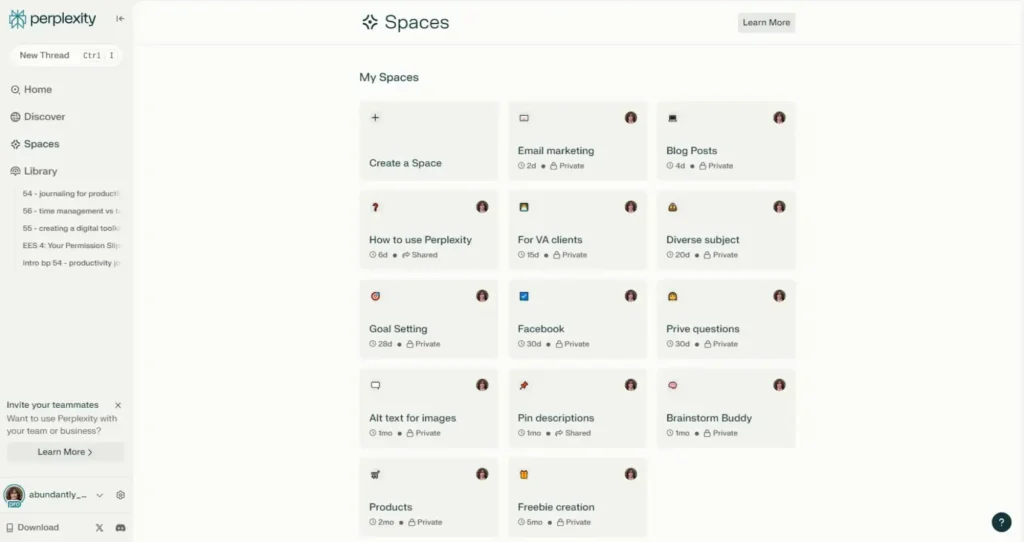The image size is (1024, 542).
Task: Open the Pin descriptions space
Action: pos(578,409)
